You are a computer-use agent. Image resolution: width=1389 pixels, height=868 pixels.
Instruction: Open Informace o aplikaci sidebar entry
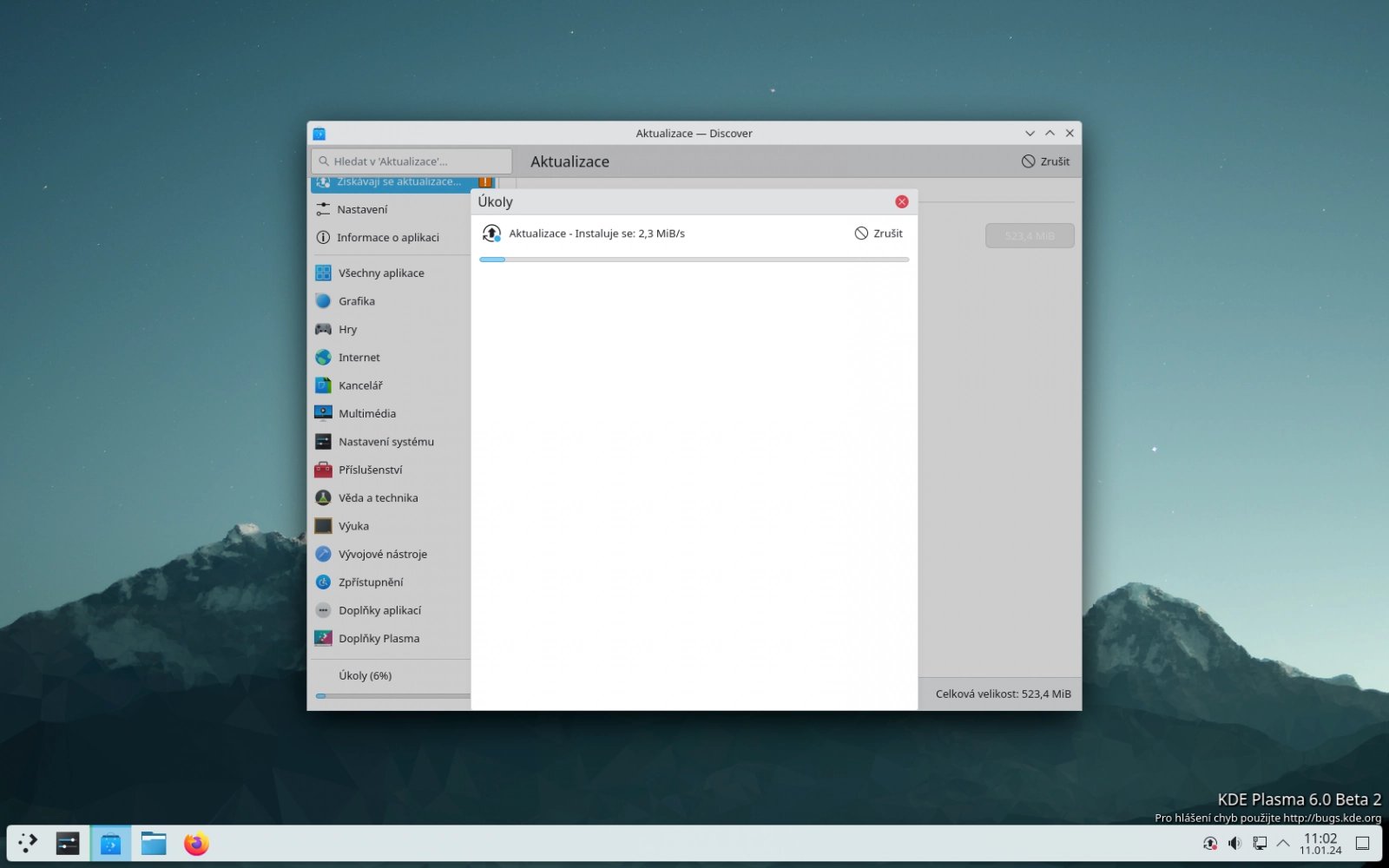[391, 237]
